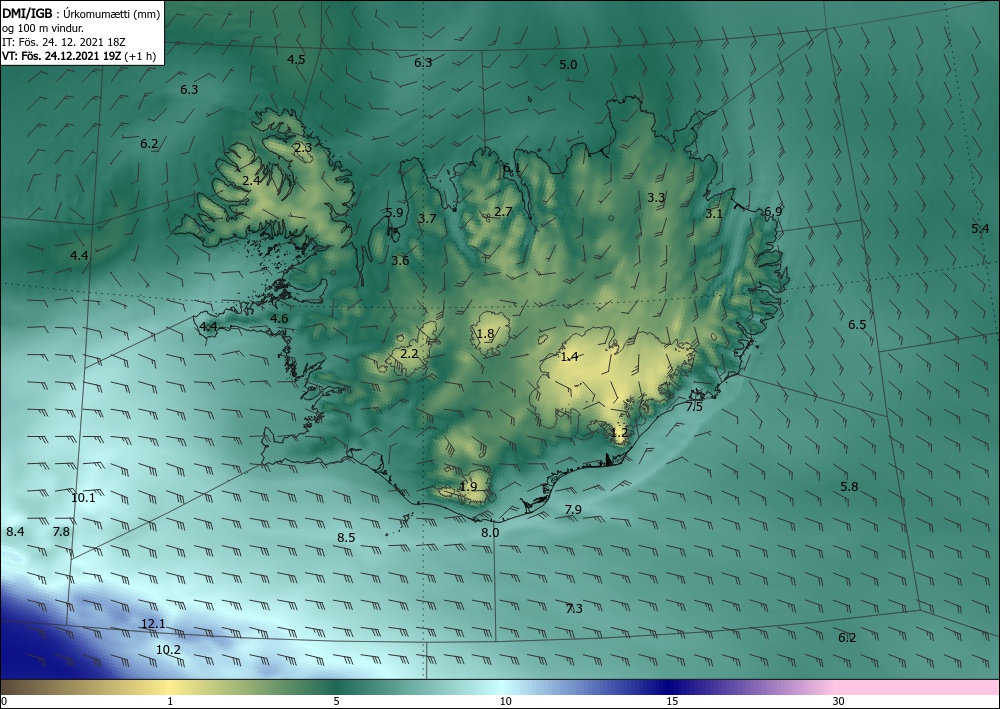This screenshot has width=1000, height=709.
Task: Select the 6.1 value on the north coast
Action: coord(511,168)
